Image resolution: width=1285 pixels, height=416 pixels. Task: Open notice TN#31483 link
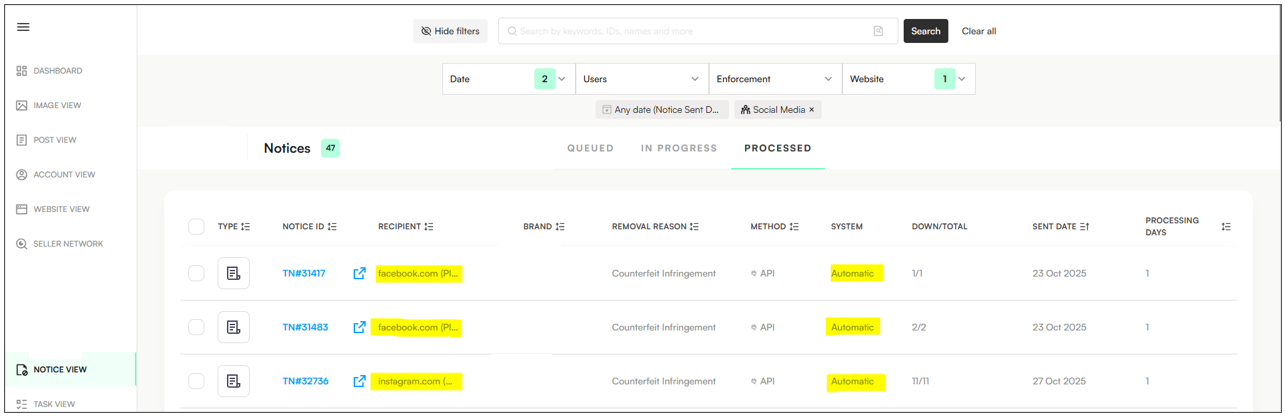pyautogui.click(x=303, y=327)
